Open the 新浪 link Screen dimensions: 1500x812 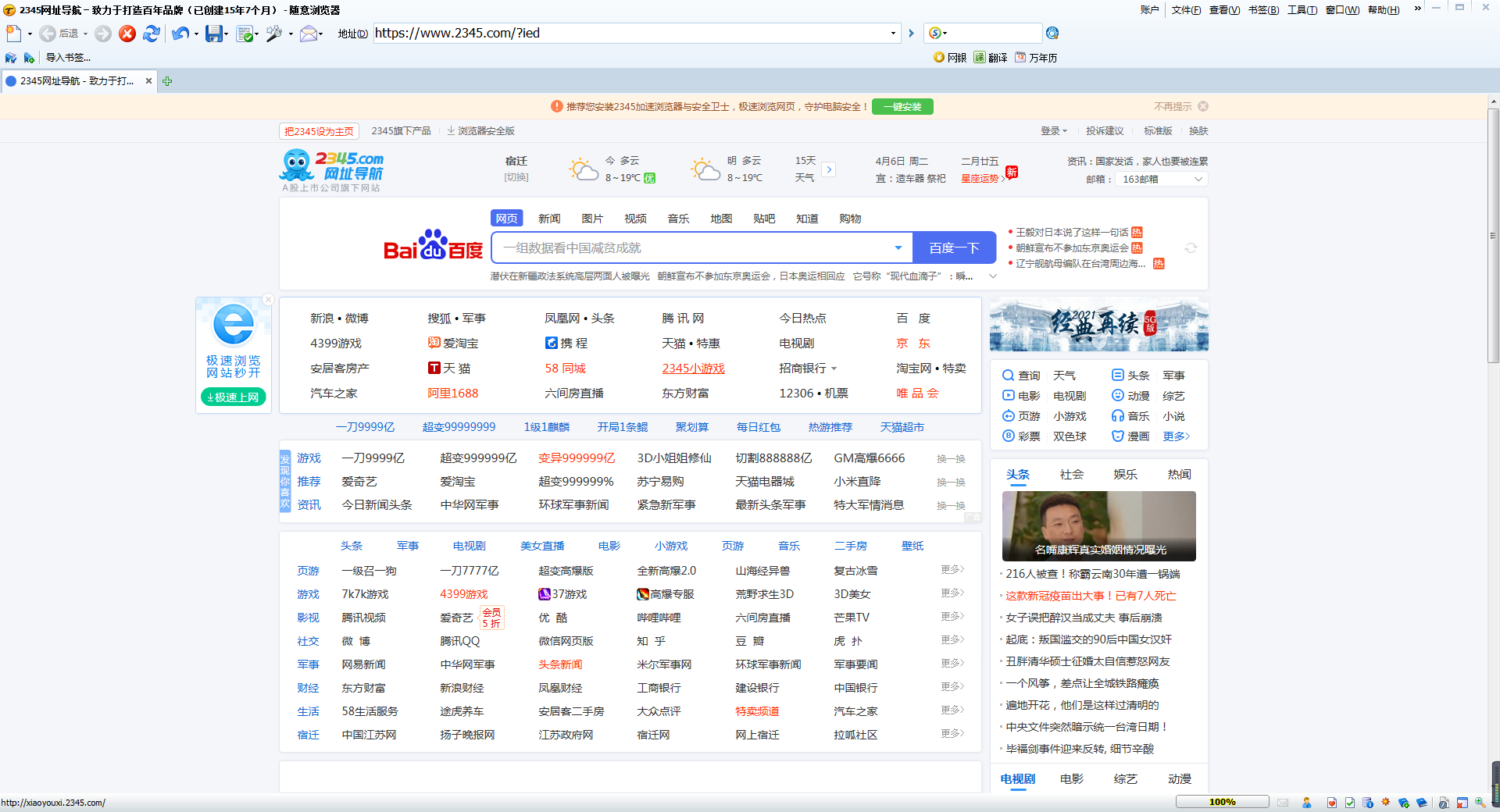322,319
